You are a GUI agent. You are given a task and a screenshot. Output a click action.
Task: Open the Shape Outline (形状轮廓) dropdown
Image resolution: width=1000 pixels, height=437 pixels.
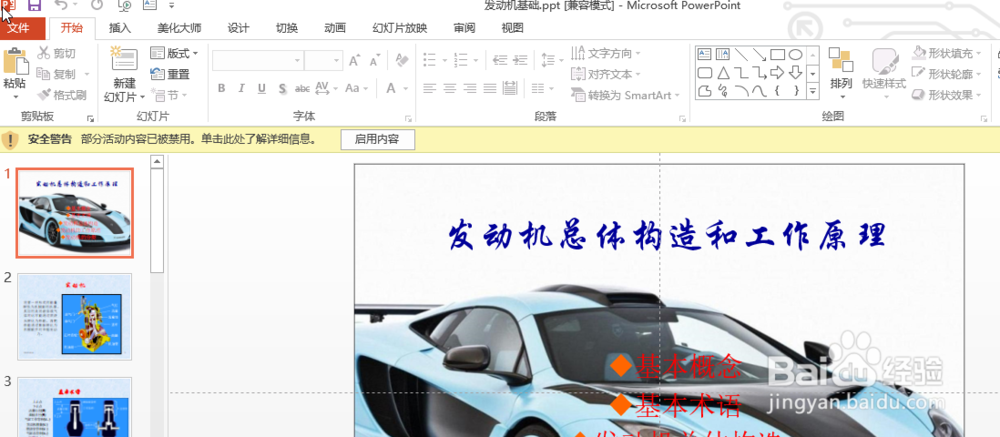click(947, 74)
